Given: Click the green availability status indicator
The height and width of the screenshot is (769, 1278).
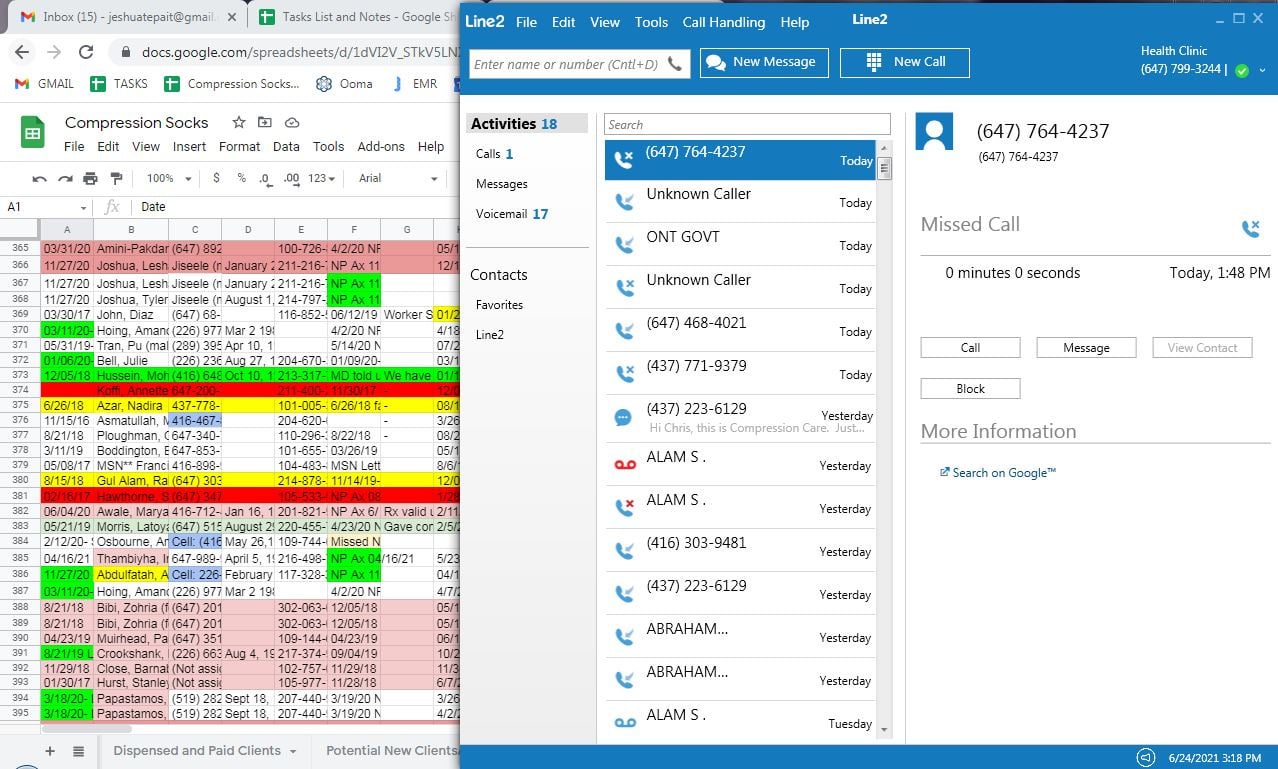Looking at the screenshot, I should (1242, 70).
